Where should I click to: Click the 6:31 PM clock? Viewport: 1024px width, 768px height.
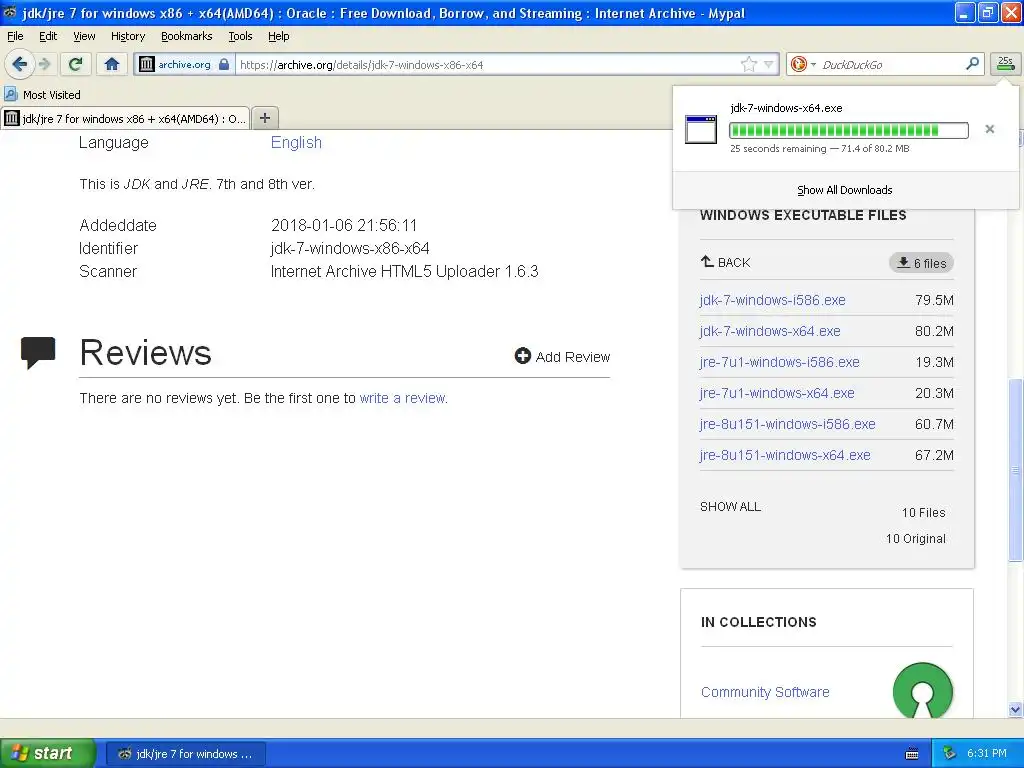coord(987,753)
